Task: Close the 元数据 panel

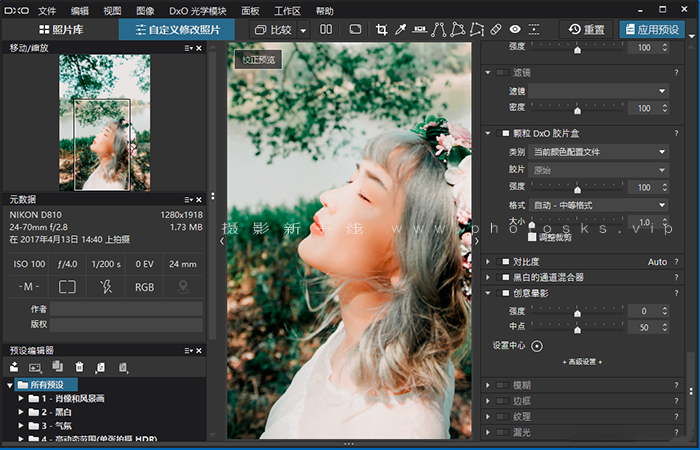Action: [x=199, y=200]
